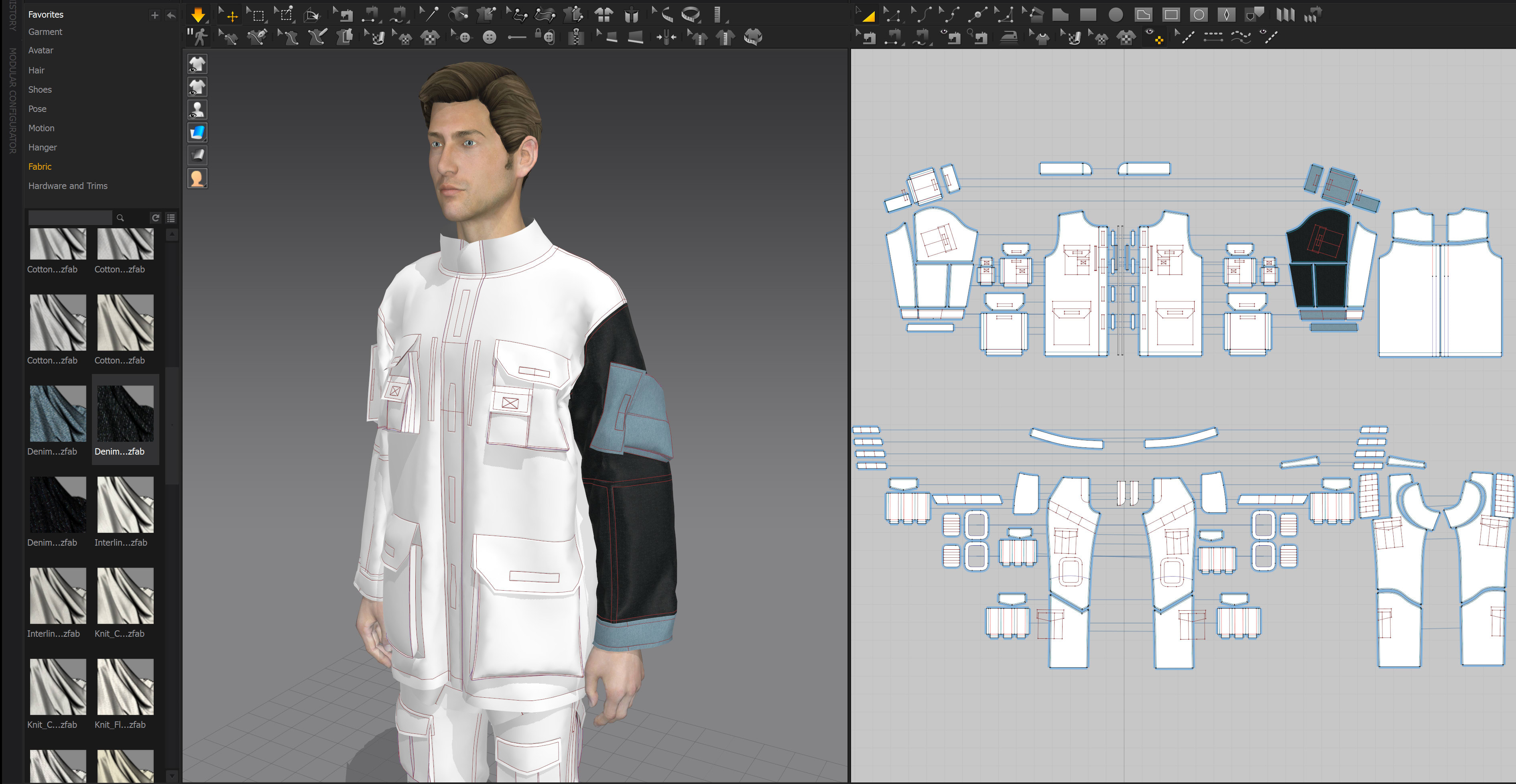The height and width of the screenshot is (784, 1516).
Task: Toggle the orange avatar head icon in 3D view
Action: pos(197,178)
